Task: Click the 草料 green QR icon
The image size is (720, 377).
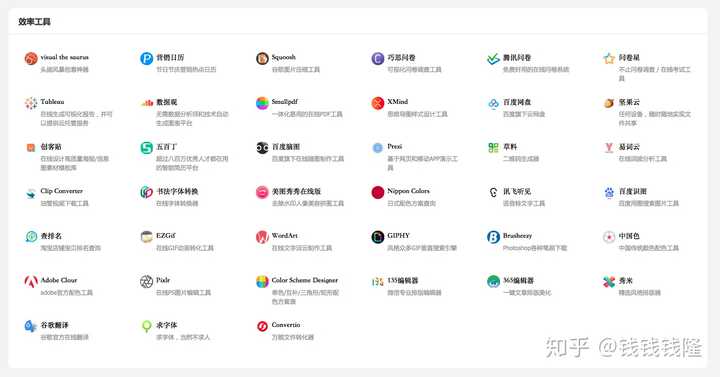Action: [x=493, y=147]
